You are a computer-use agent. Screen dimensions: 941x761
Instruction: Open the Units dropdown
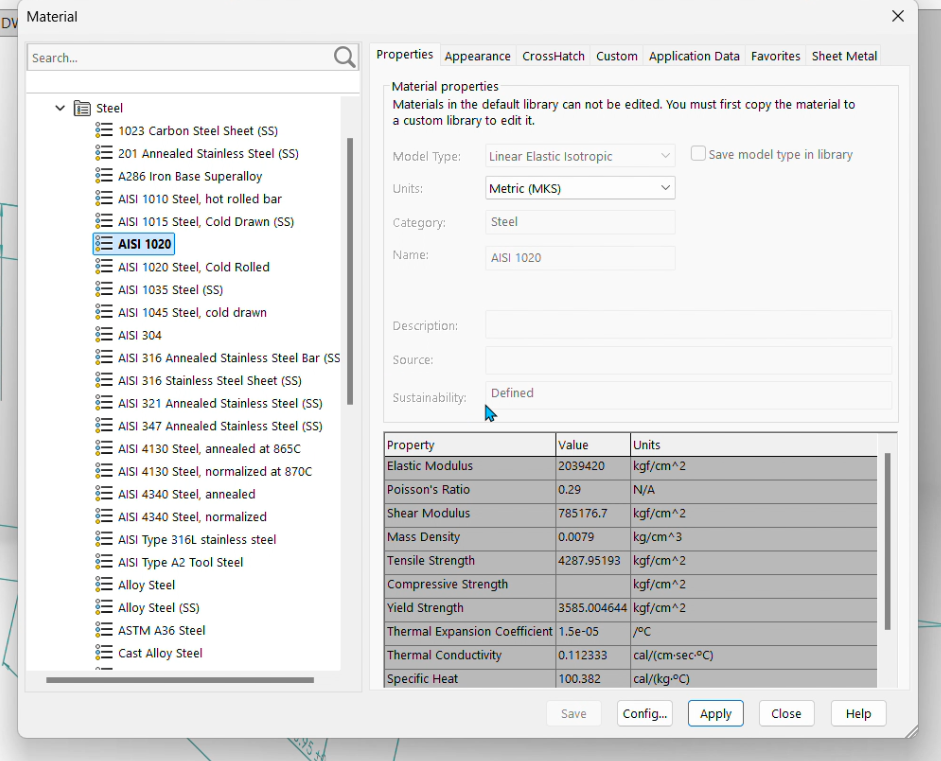point(580,188)
